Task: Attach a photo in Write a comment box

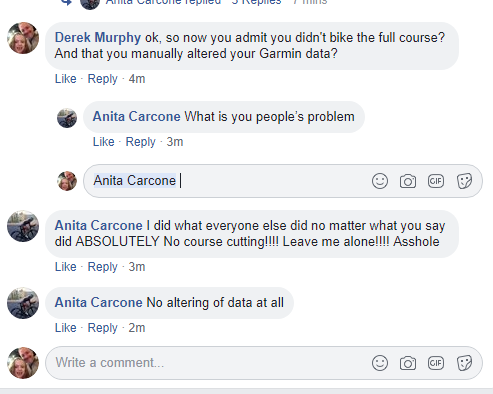Action: (408, 363)
